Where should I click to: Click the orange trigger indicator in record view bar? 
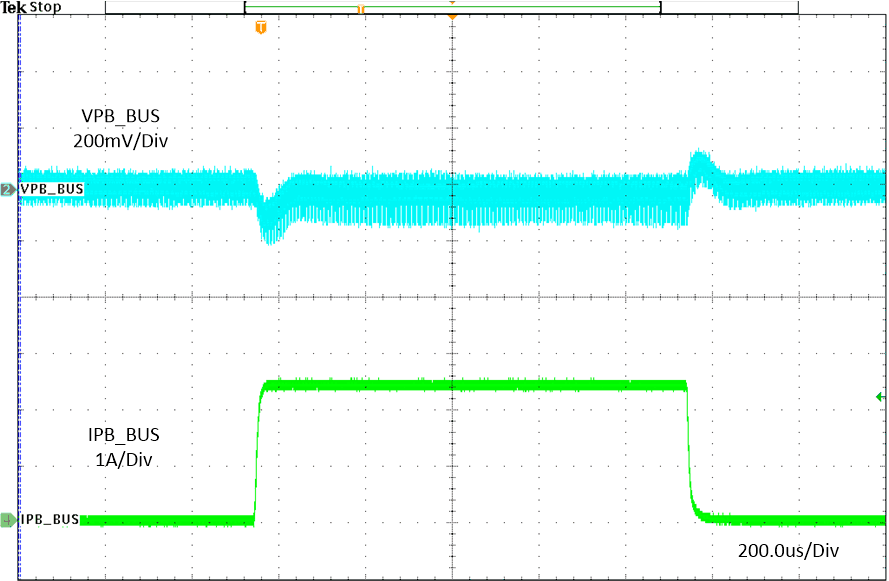pyautogui.click(x=360, y=7)
